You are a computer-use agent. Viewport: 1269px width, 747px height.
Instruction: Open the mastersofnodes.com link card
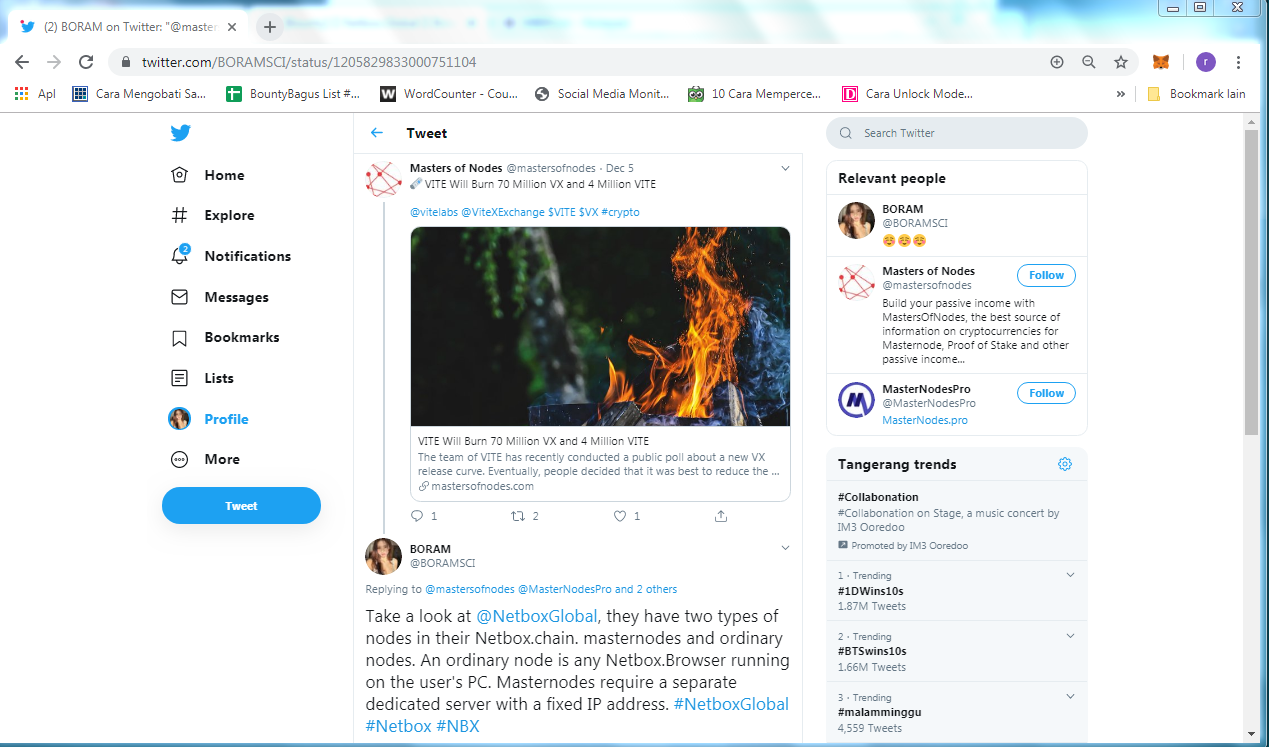click(x=600, y=463)
